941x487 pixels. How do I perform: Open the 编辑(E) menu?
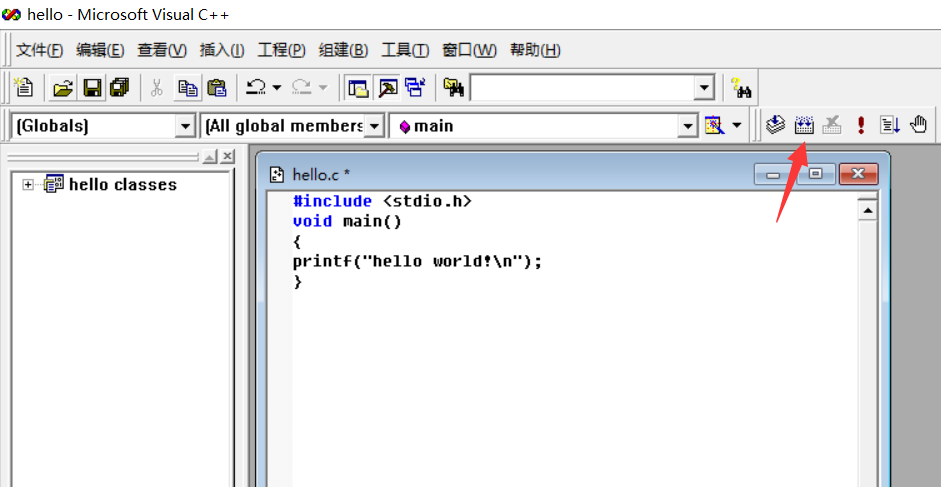coord(100,50)
